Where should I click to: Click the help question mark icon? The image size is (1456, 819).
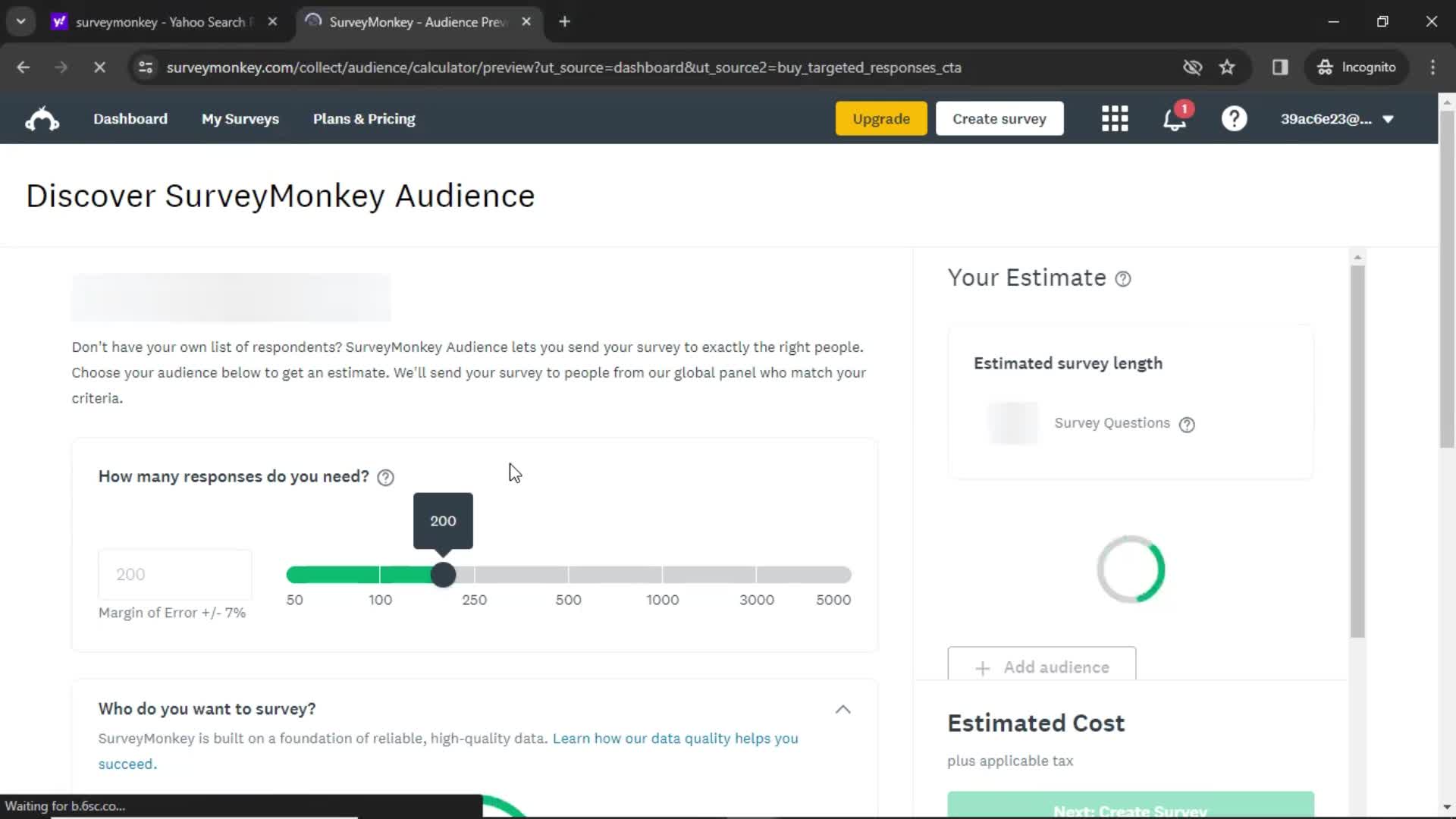tap(1234, 119)
